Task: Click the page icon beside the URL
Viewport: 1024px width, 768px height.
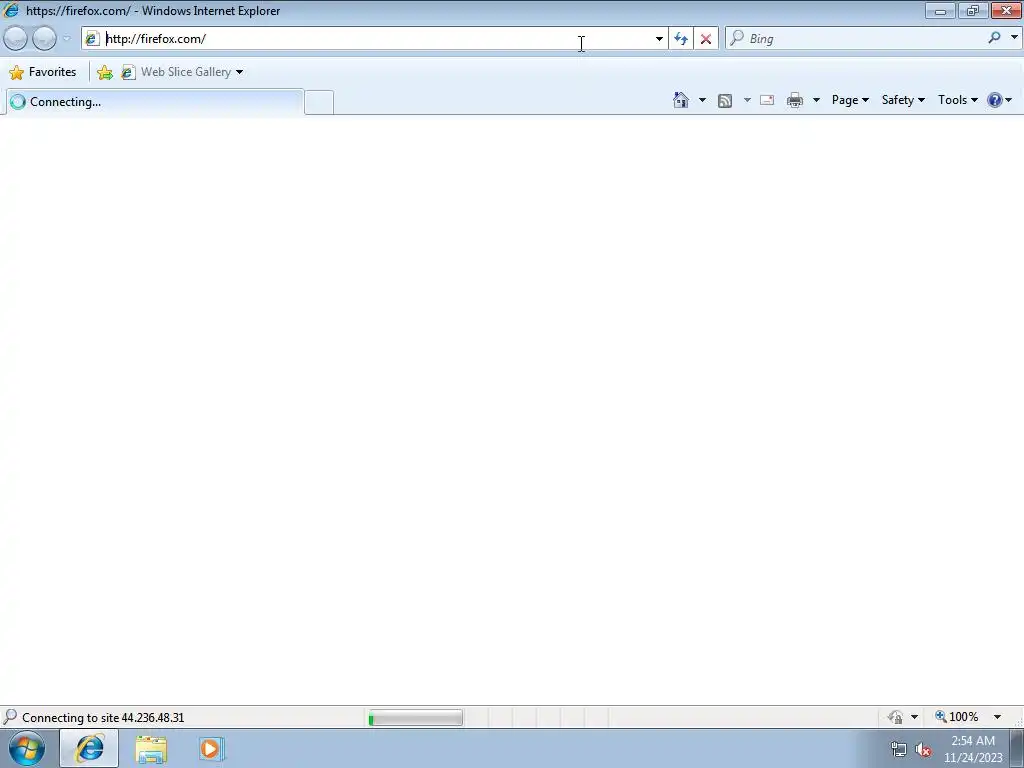Action: 92,39
